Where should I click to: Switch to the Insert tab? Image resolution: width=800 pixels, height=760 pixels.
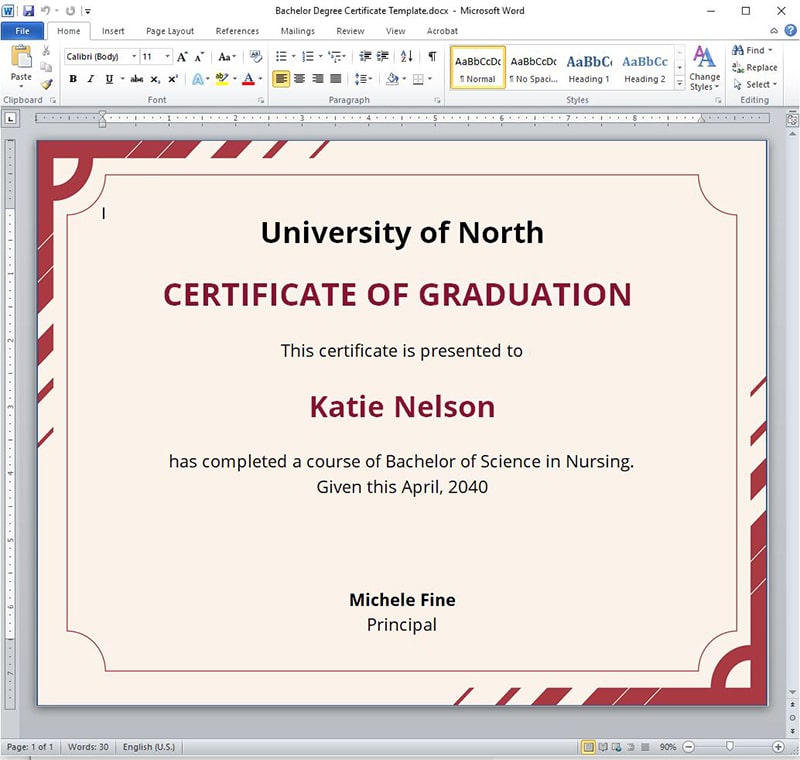113,31
